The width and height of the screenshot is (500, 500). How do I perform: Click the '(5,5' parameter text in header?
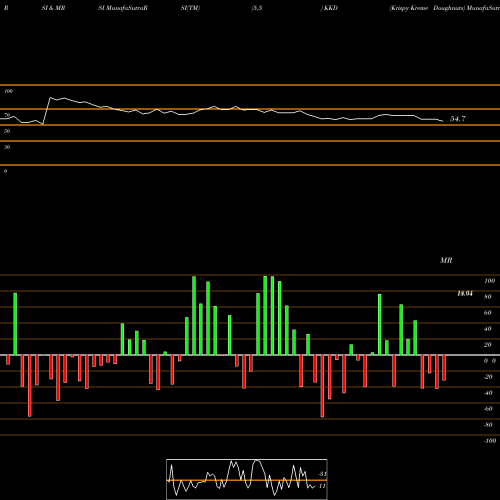tap(257, 8)
